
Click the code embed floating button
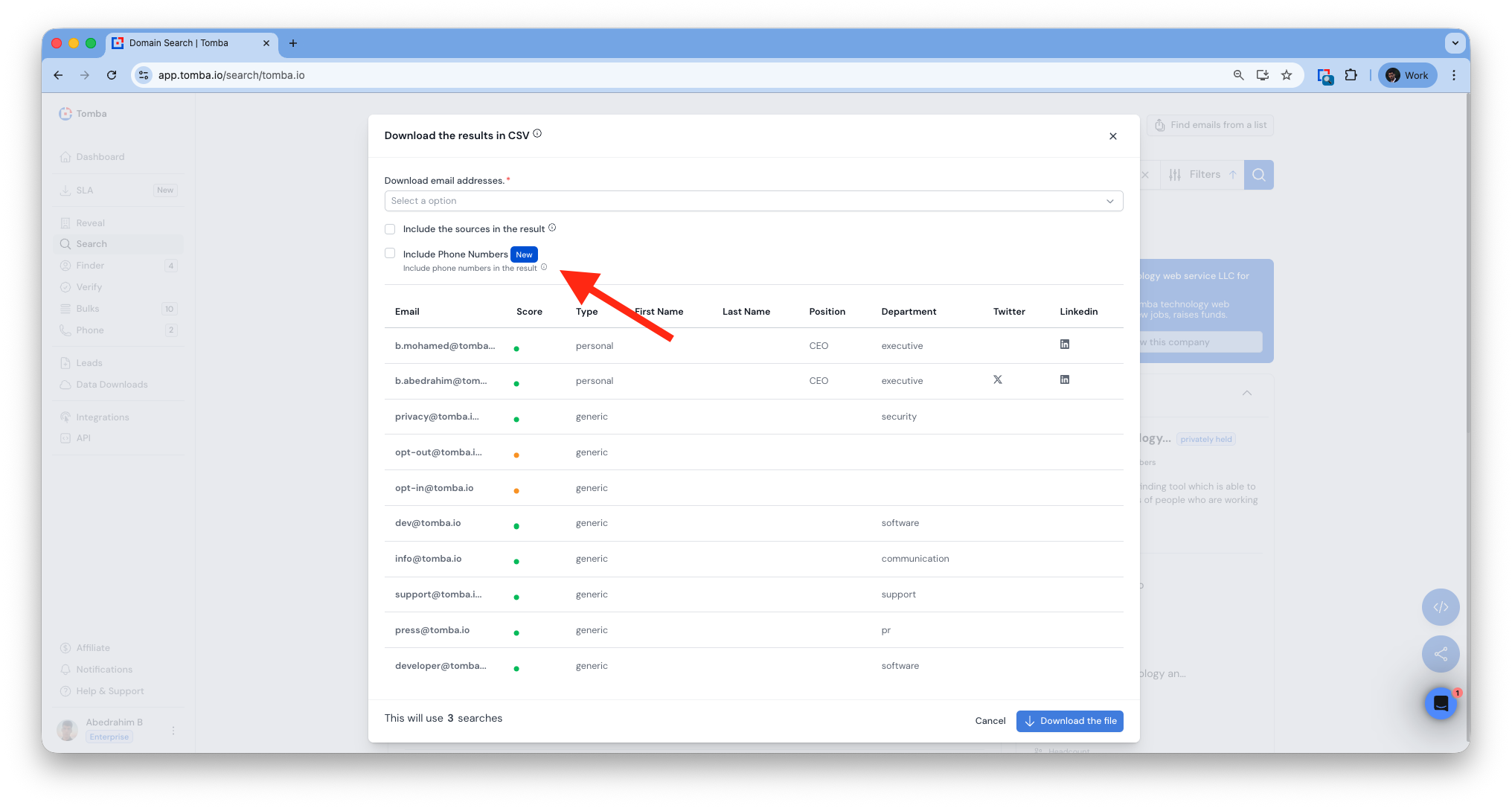point(1441,607)
